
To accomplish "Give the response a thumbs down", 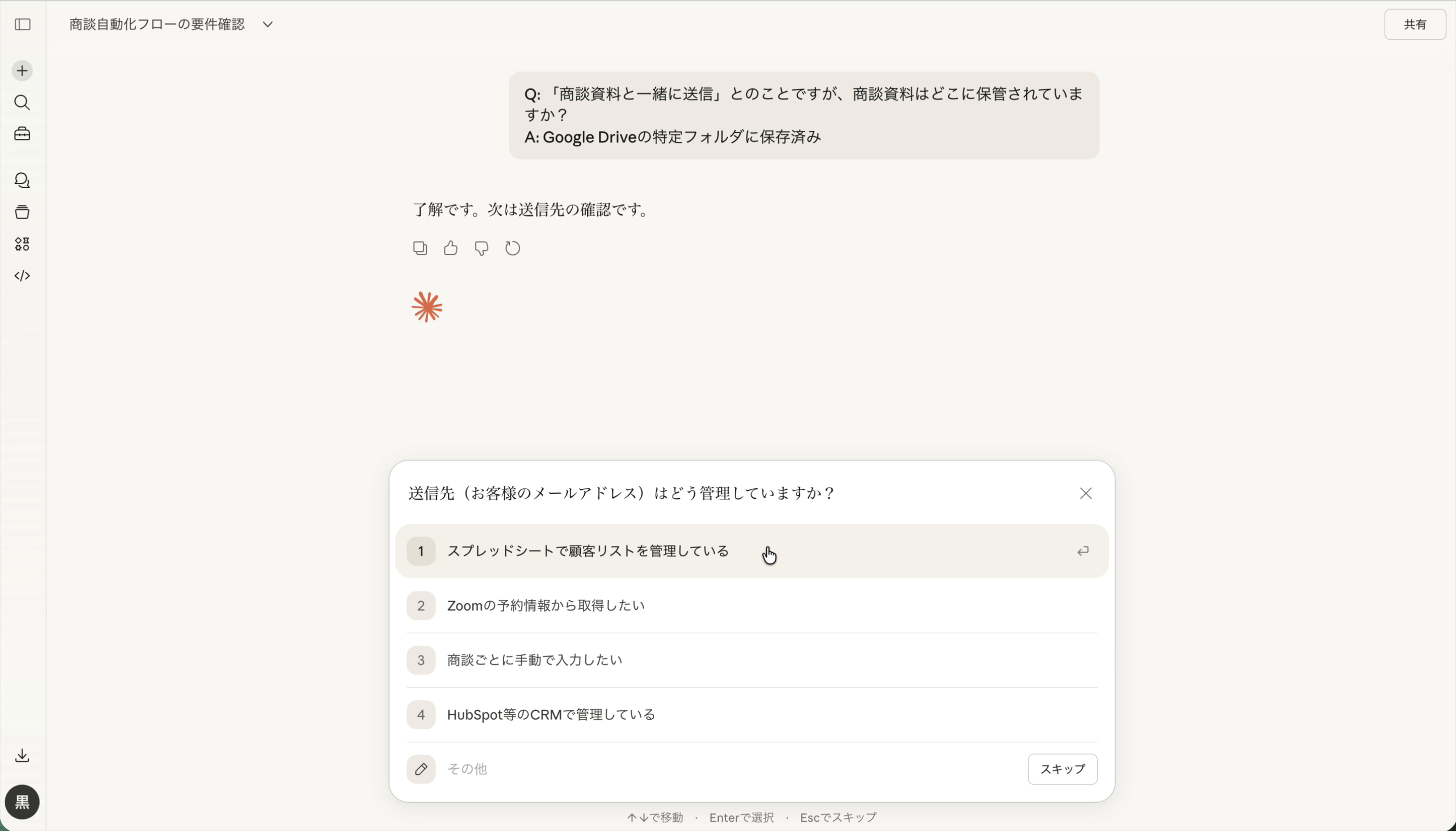I will coord(481,249).
